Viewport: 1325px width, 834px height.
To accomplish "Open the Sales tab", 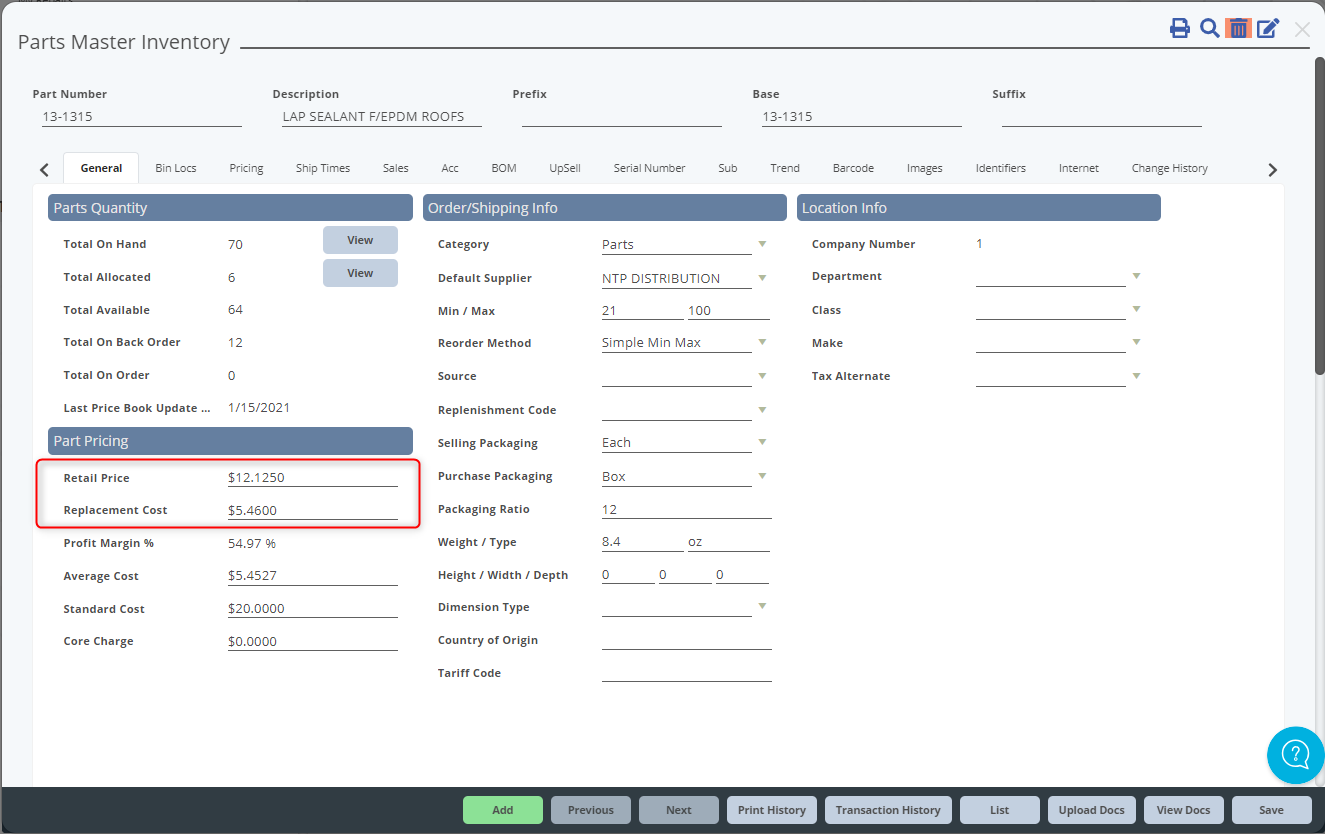I will click(x=396, y=168).
